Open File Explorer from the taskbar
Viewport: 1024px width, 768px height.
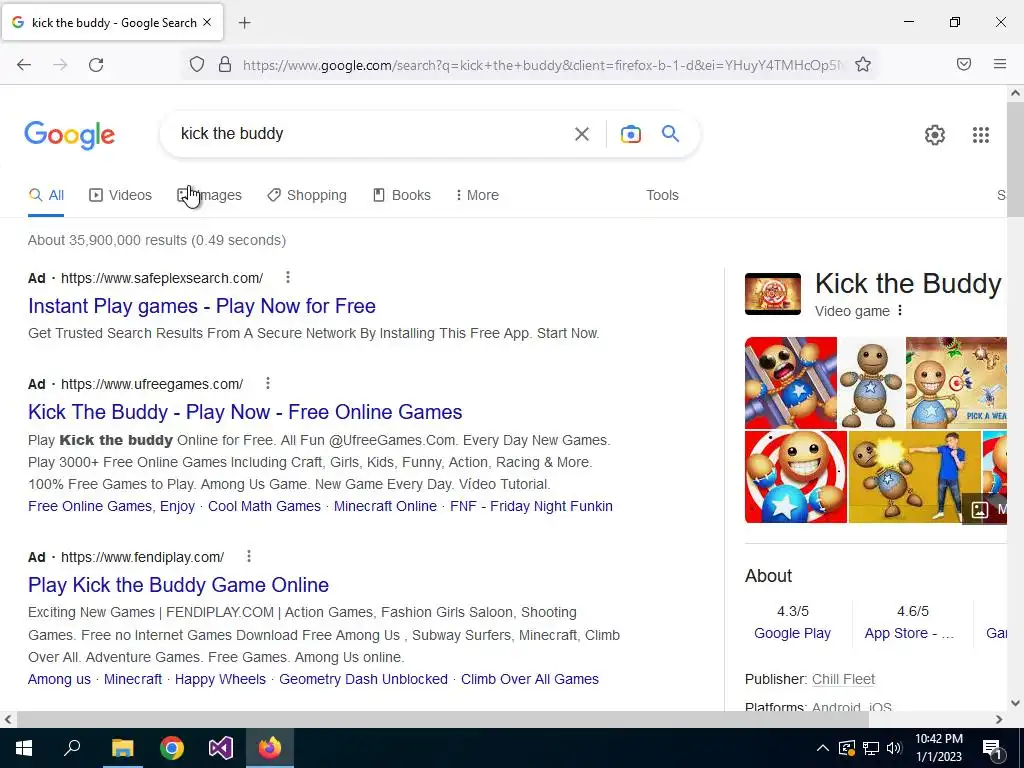[122, 748]
